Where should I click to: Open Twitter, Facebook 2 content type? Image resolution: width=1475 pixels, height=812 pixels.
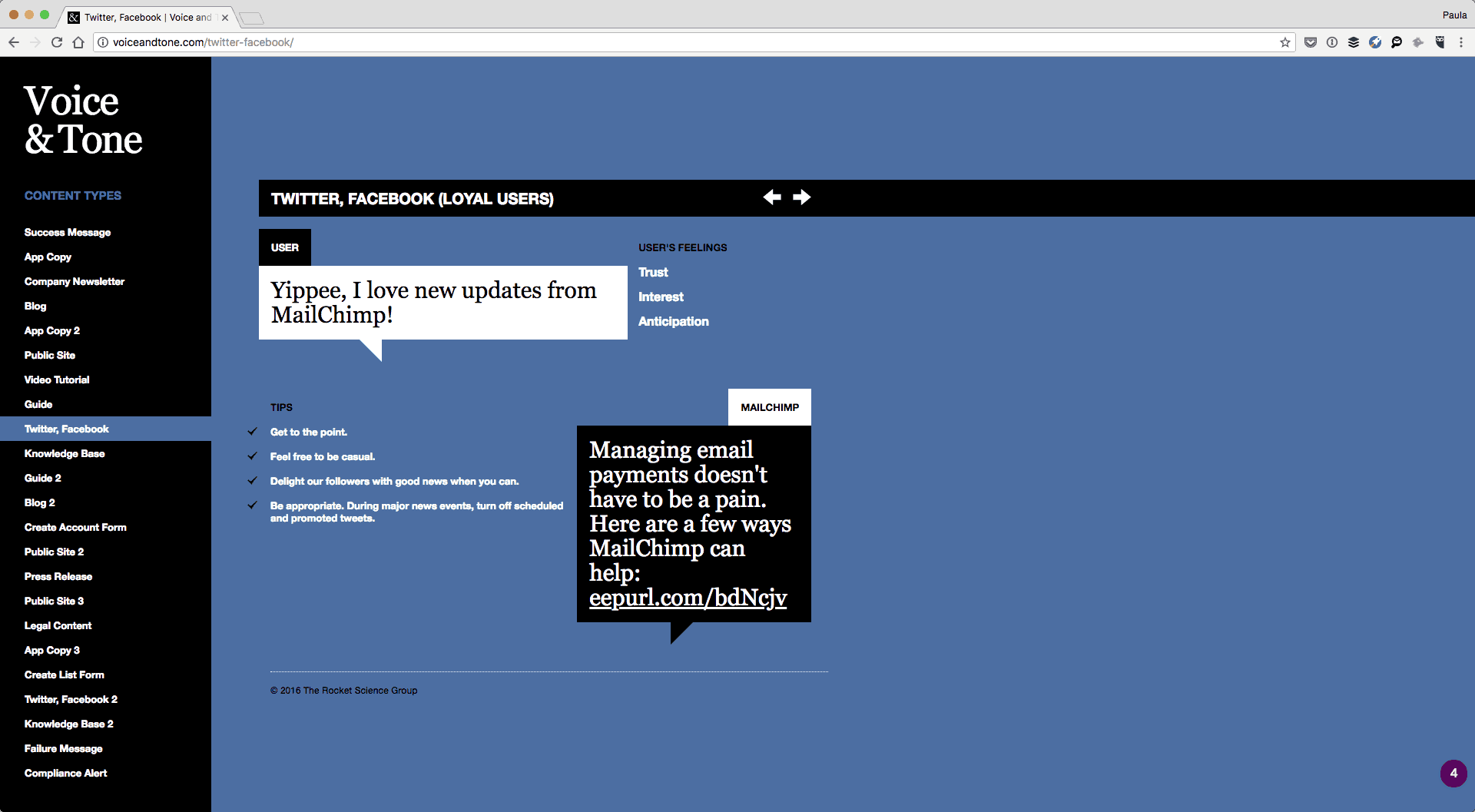tap(71, 699)
